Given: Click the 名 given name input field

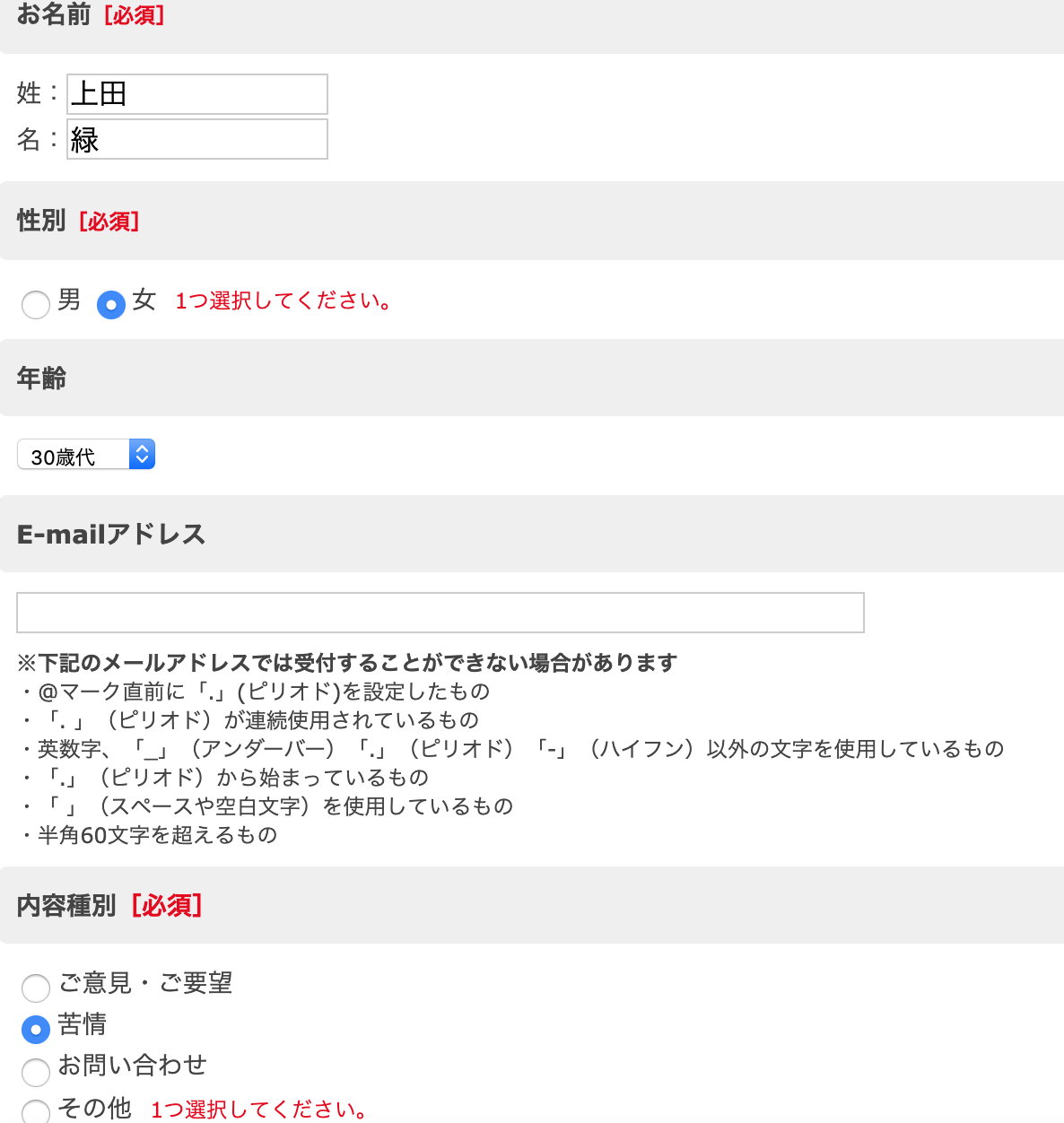Looking at the screenshot, I should pyautogui.click(x=196, y=139).
